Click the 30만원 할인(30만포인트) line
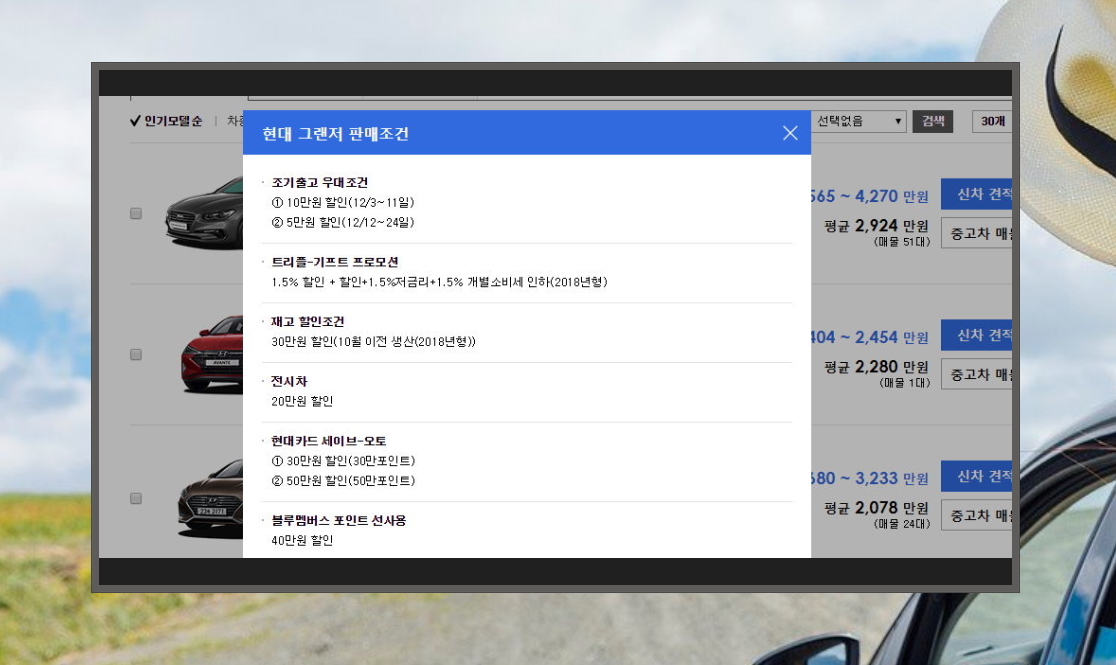The height and width of the screenshot is (665, 1116). 343,461
